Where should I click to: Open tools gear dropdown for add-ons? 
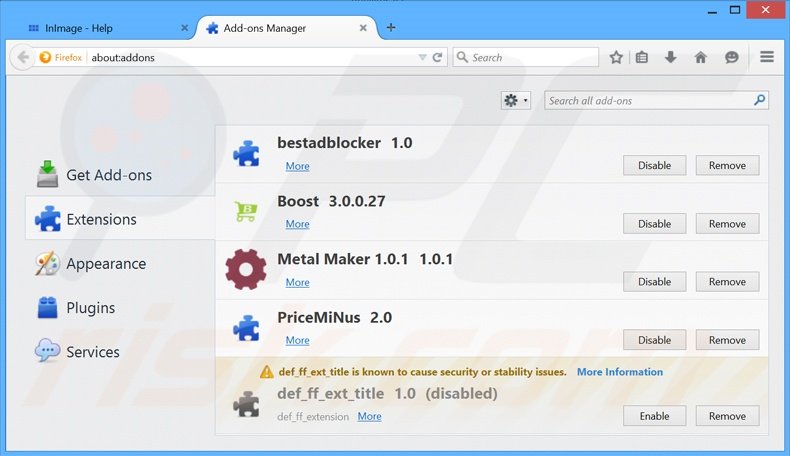pyautogui.click(x=515, y=101)
